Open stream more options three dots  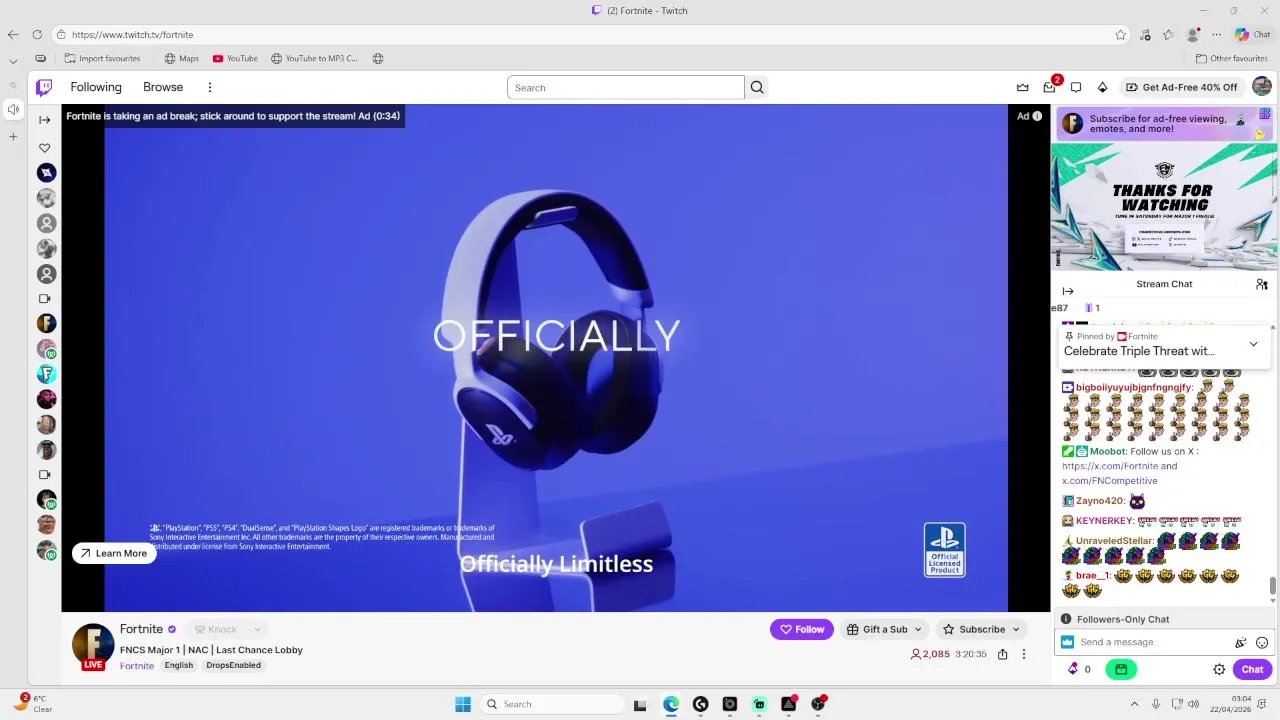[1023, 654]
